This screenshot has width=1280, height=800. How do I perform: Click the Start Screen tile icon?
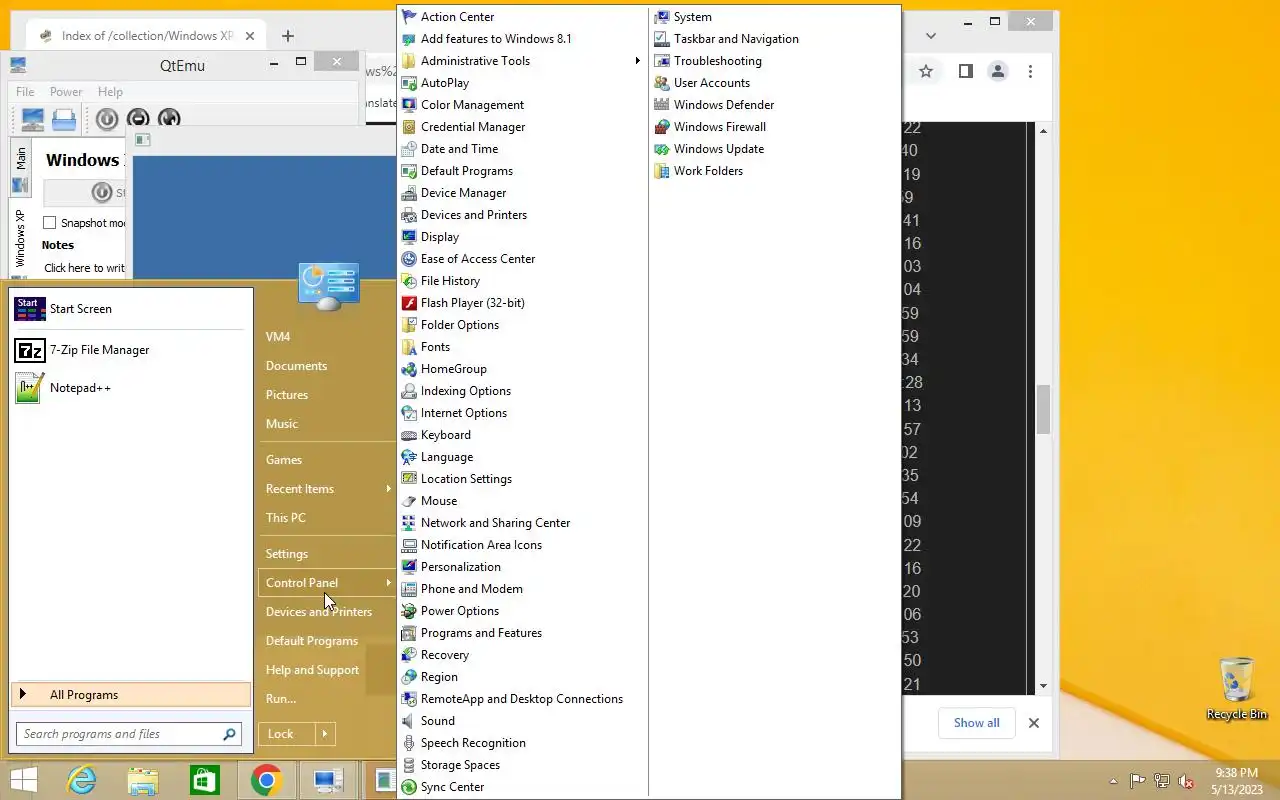coord(30,309)
